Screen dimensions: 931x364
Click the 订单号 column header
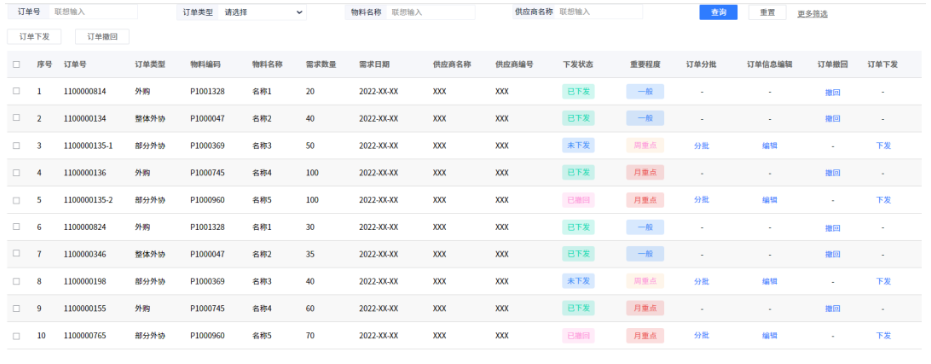pos(75,64)
